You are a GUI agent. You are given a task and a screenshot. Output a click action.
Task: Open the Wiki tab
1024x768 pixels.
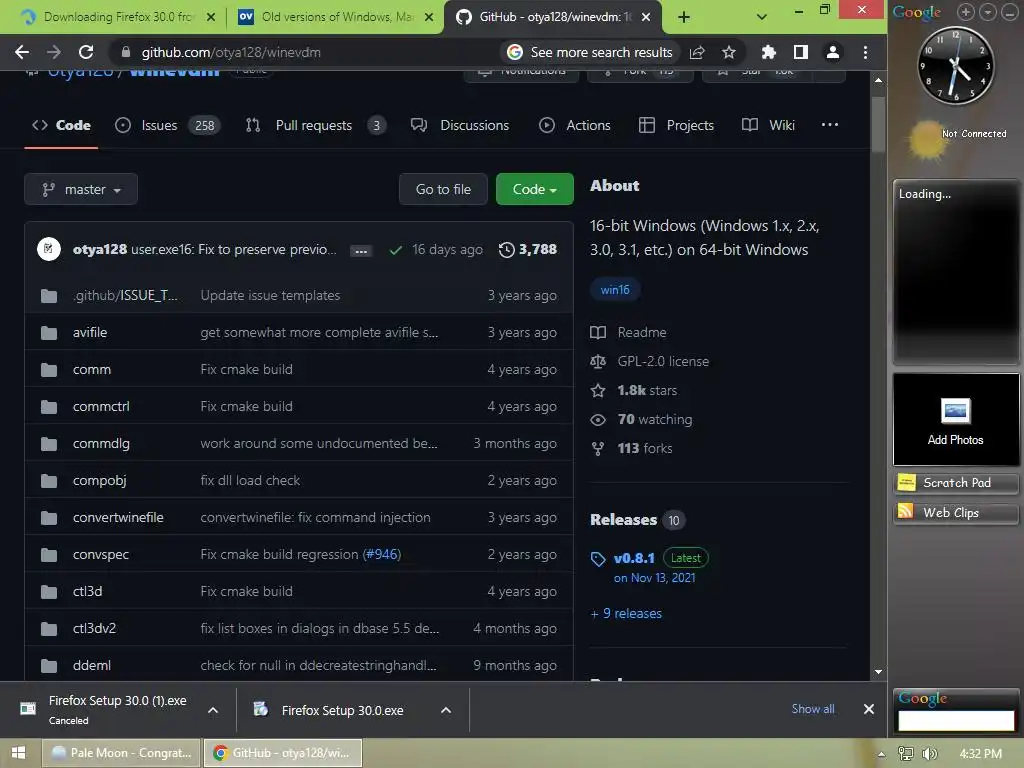pyautogui.click(x=769, y=125)
